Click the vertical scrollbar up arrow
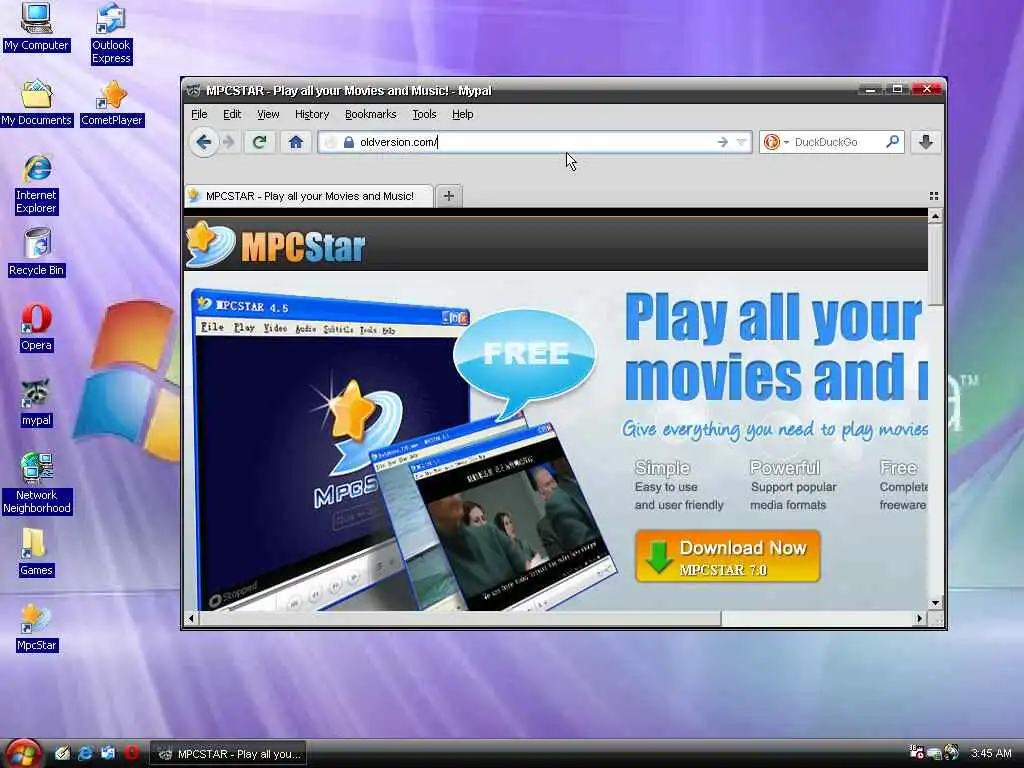This screenshot has height=768, width=1024. (935, 216)
